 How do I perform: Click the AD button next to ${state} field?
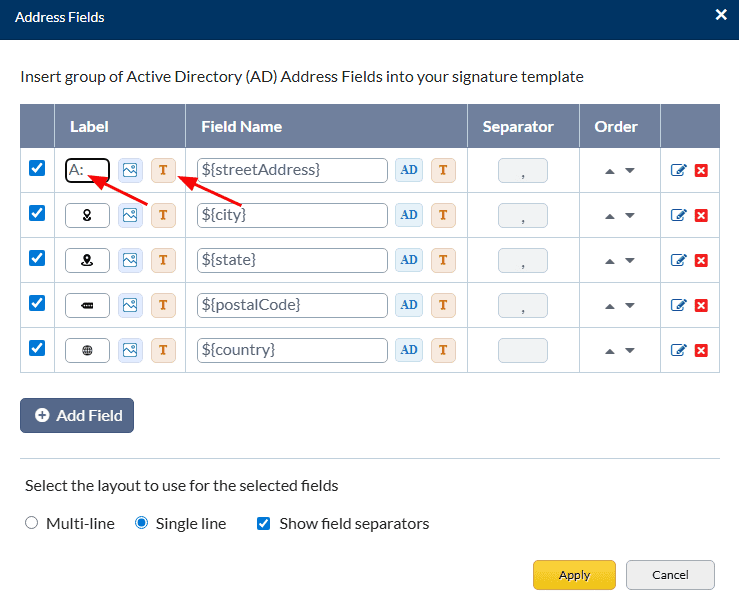[409, 260]
